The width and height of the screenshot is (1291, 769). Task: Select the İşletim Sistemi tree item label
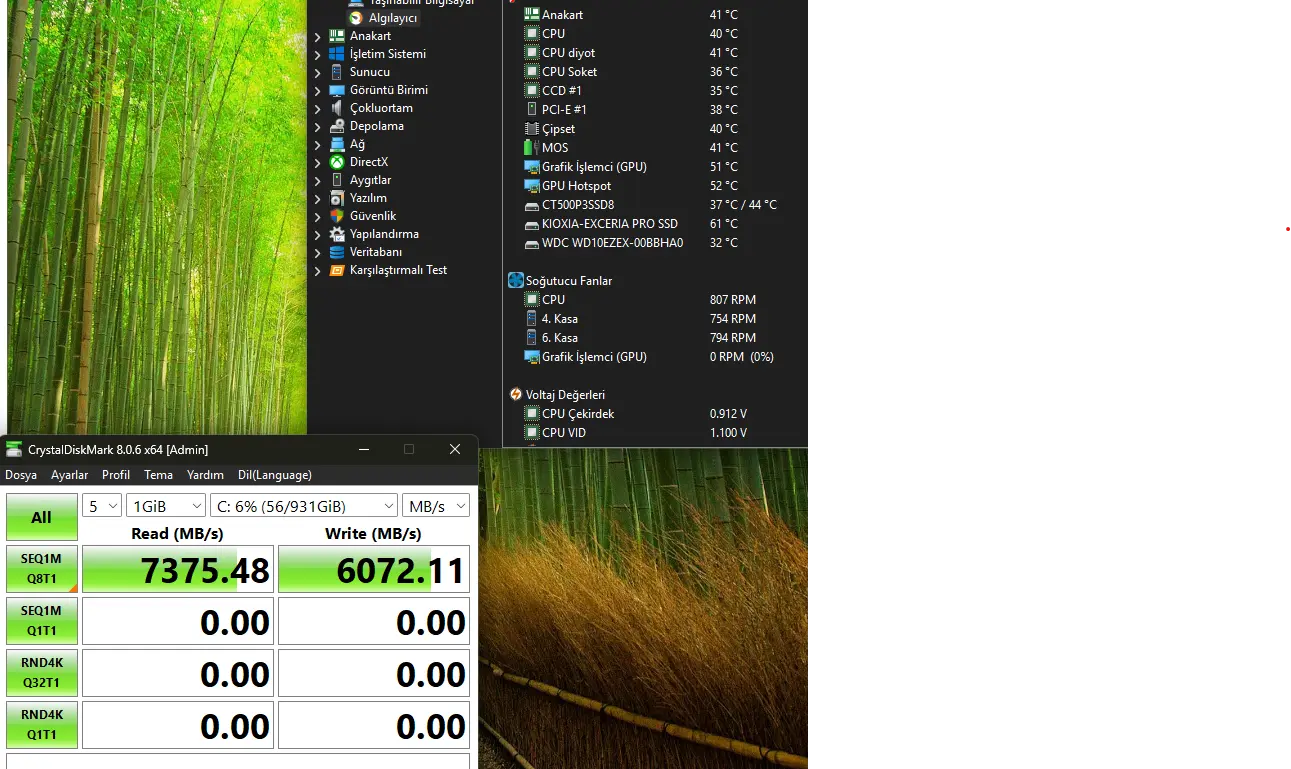point(388,54)
